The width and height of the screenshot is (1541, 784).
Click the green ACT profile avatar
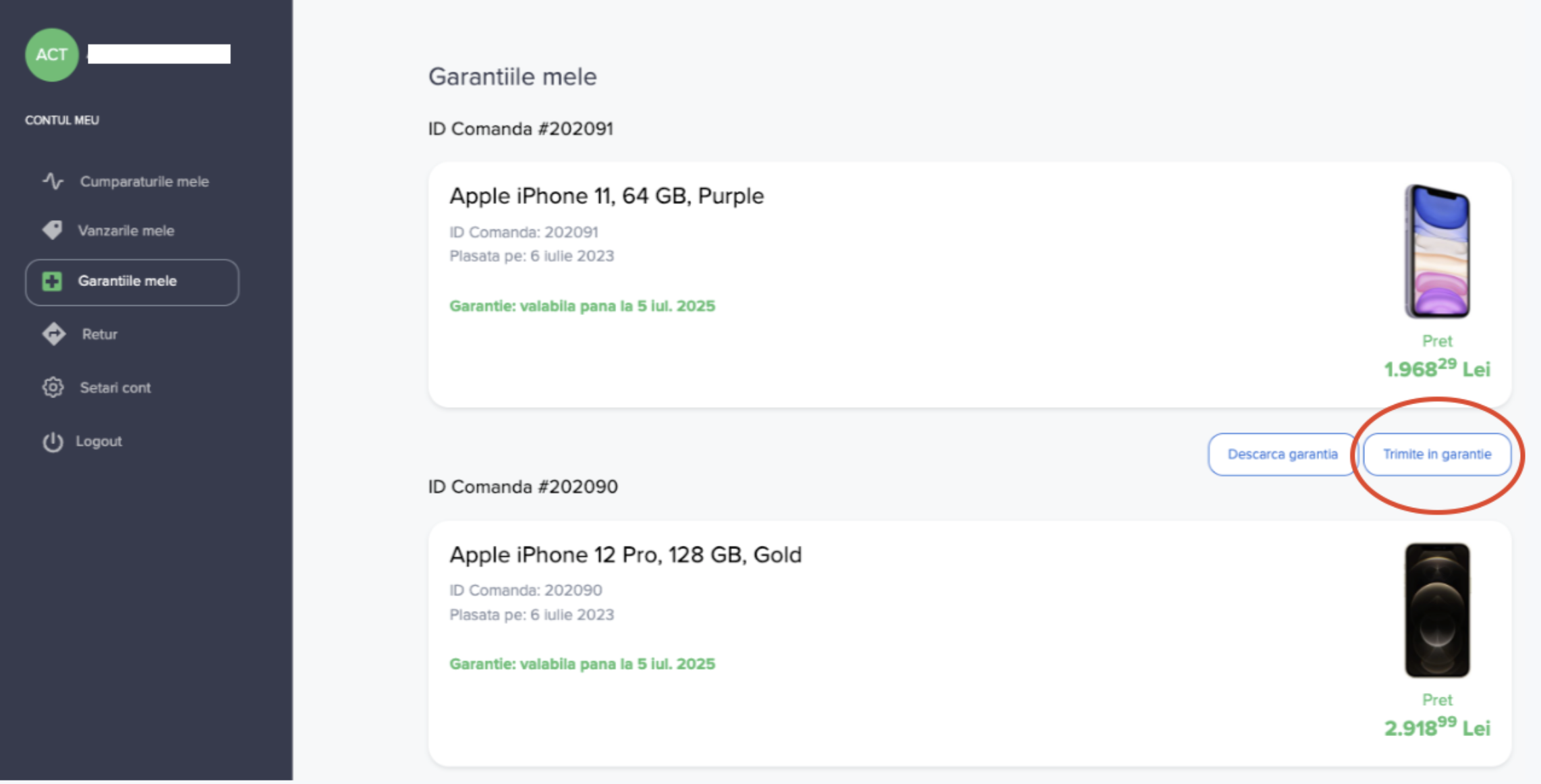[51, 55]
